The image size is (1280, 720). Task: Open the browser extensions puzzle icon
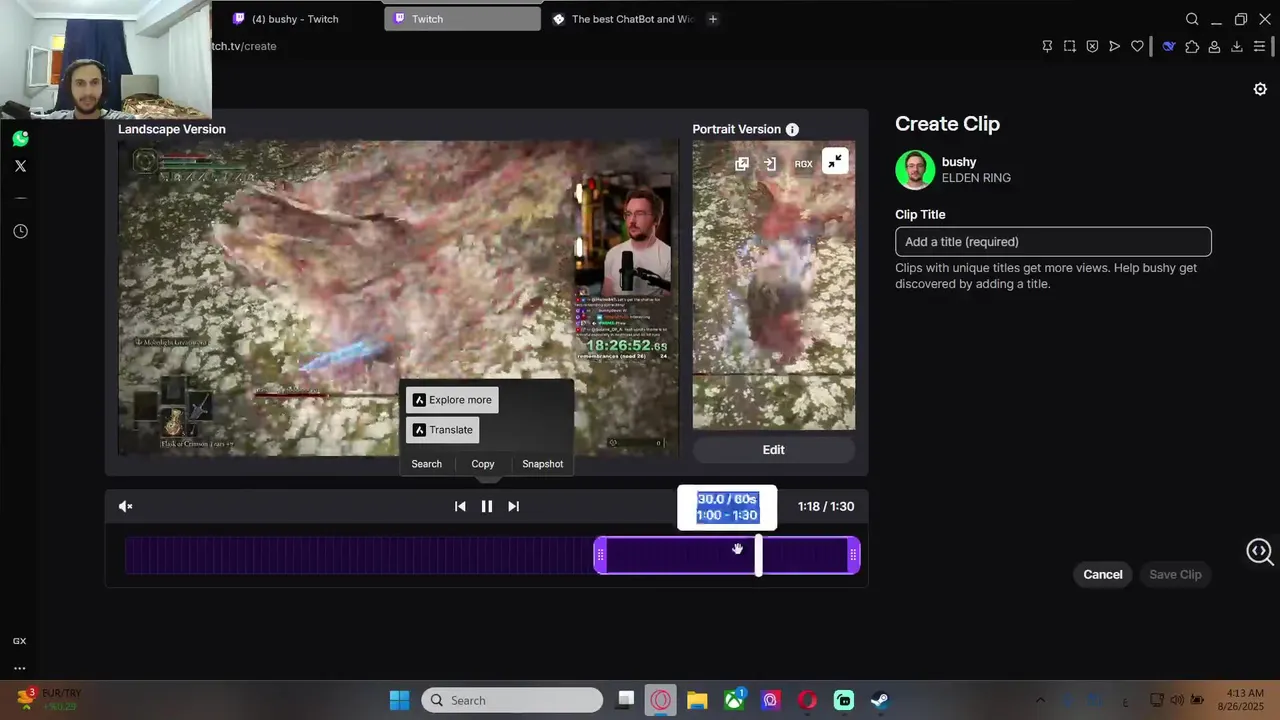point(1192,46)
